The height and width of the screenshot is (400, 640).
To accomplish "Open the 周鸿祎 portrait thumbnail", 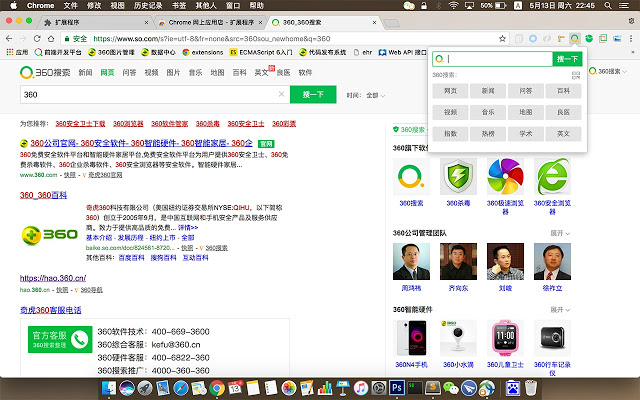I will coord(411,262).
